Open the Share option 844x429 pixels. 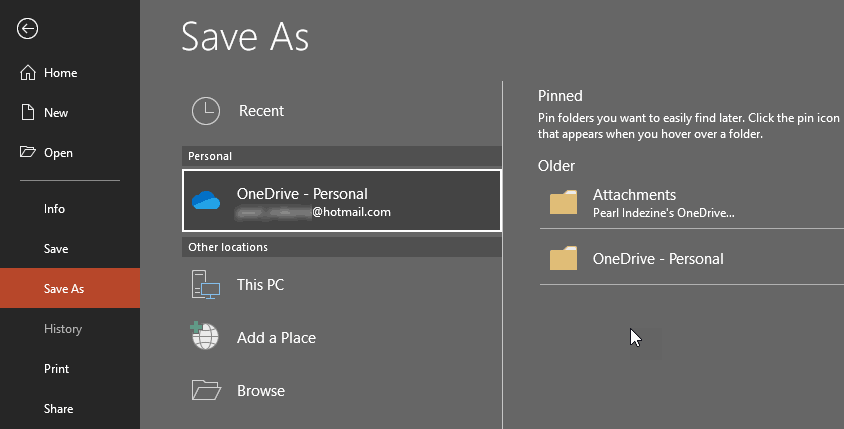click(70, 409)
